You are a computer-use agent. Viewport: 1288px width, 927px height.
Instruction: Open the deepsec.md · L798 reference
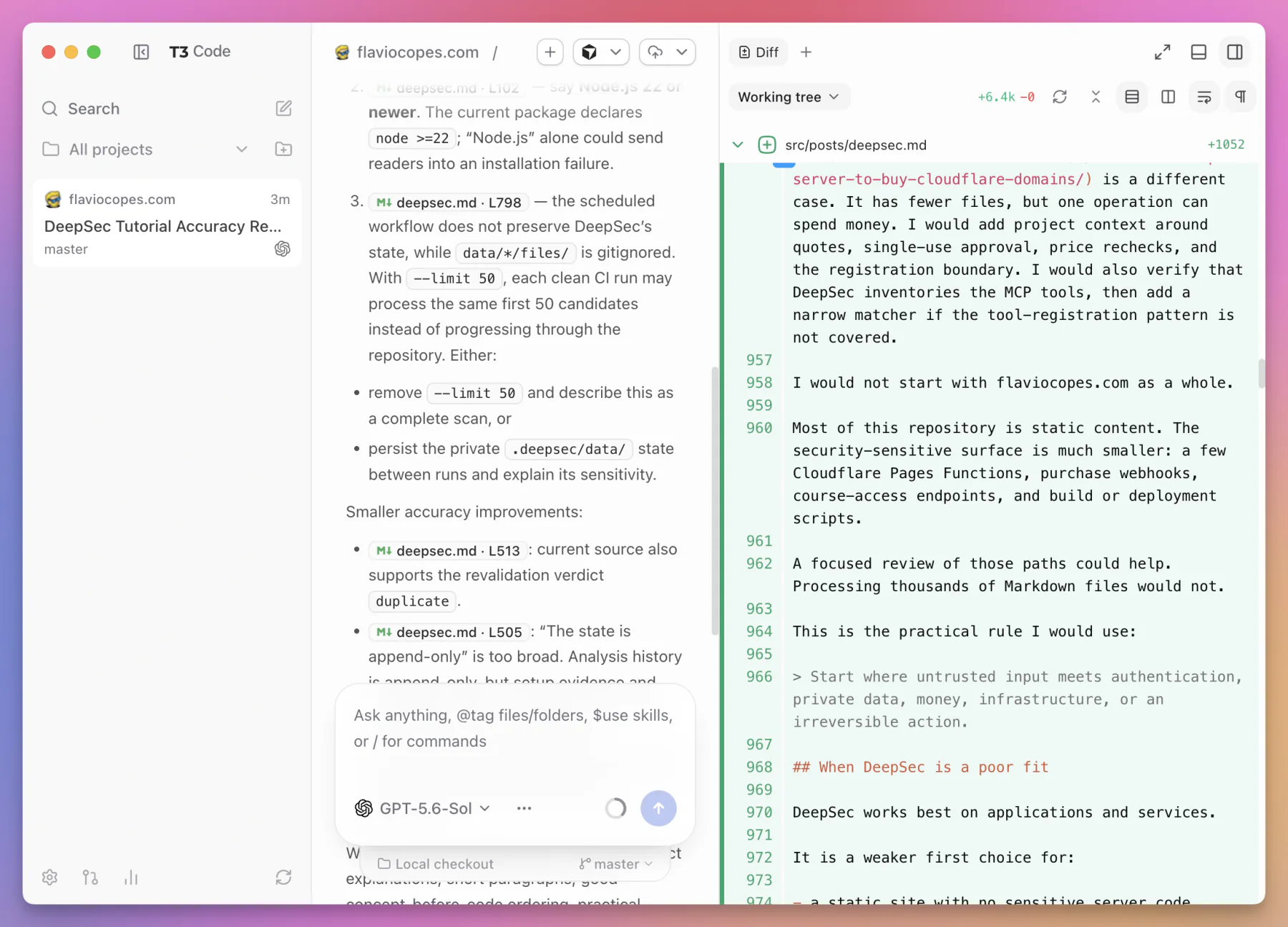click(449, 203)
